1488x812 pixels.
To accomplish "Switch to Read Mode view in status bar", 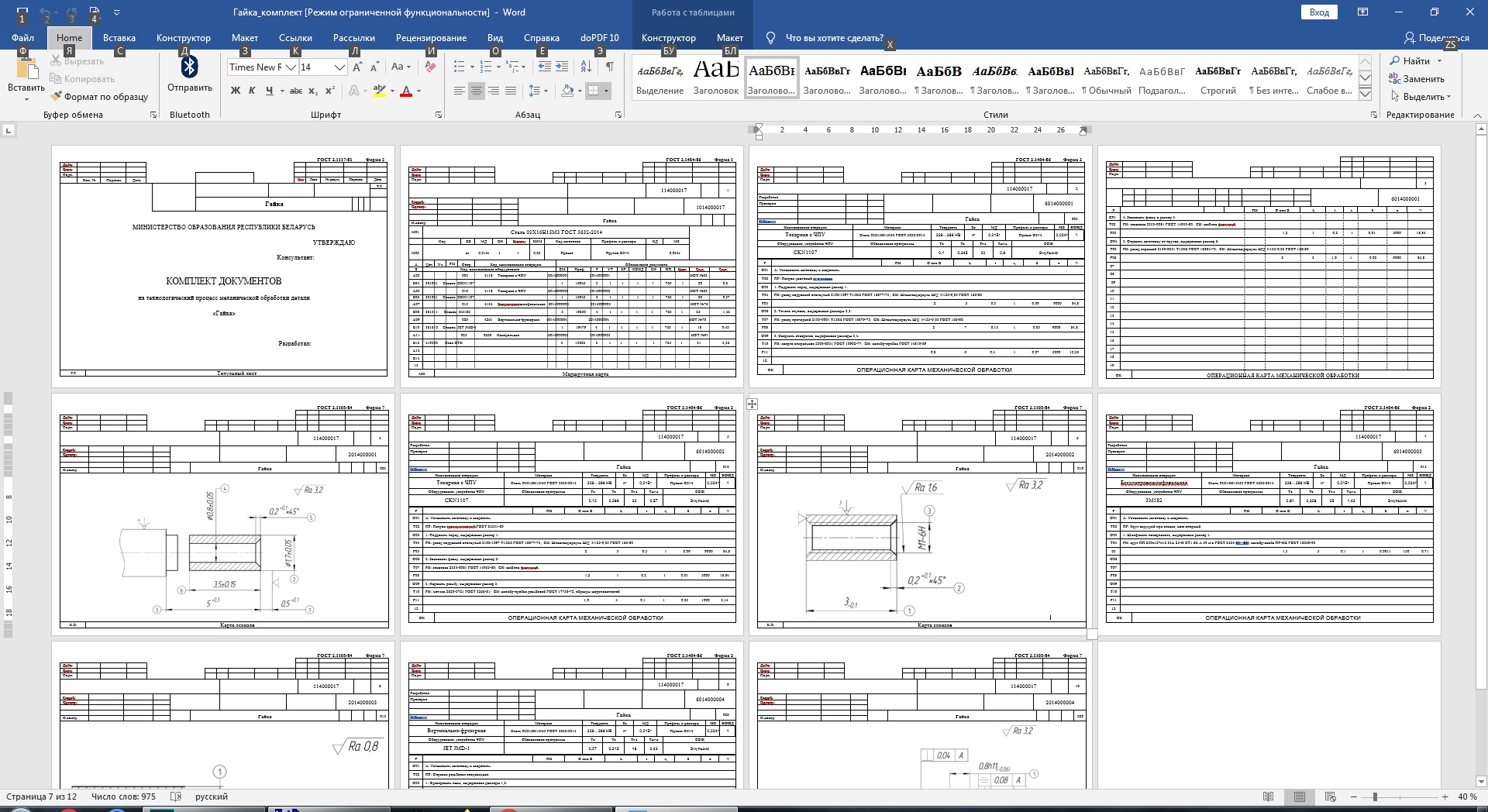I will (x=1269, y=797).
